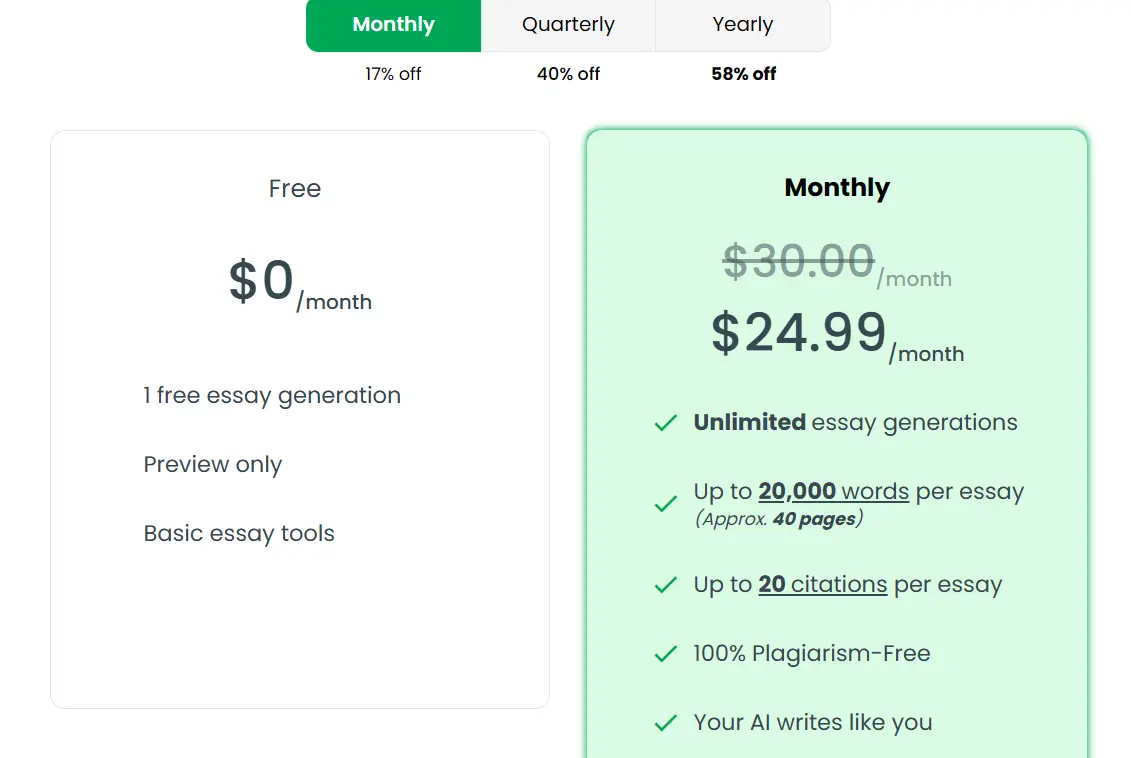Click the Free plan heading
This screenshot has width=1131, height=758.
(x=295, y=189)
